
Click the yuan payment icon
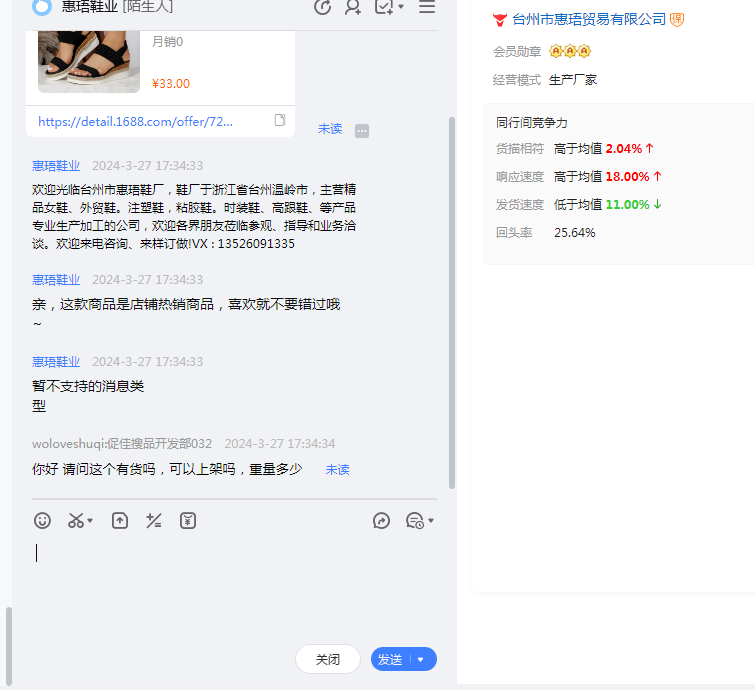(x=188, y=520)
